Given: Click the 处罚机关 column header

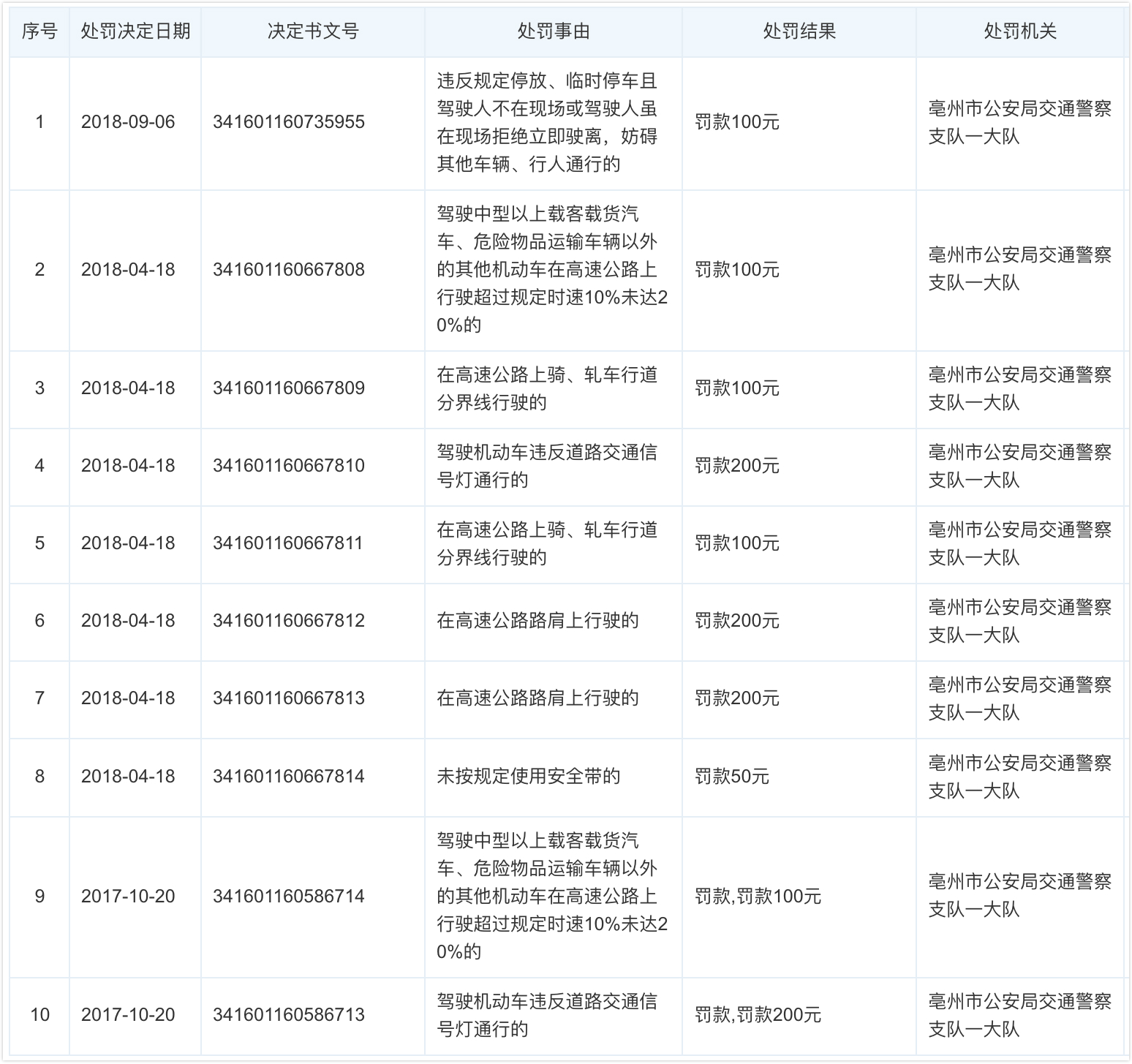Looking at the screenshot, I should (x=1020, y=31).
